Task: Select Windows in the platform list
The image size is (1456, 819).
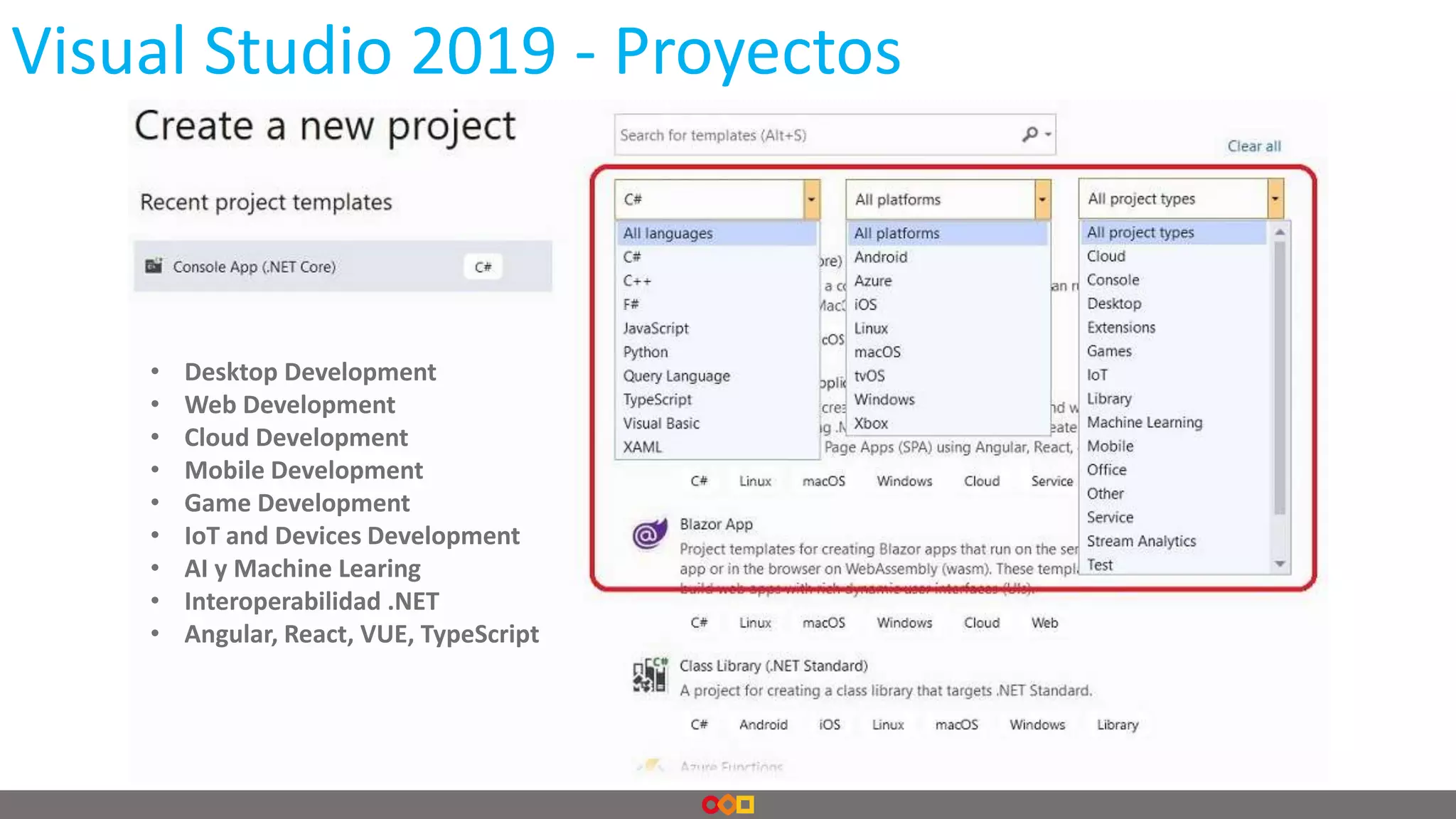Action: tap(948, 400)
